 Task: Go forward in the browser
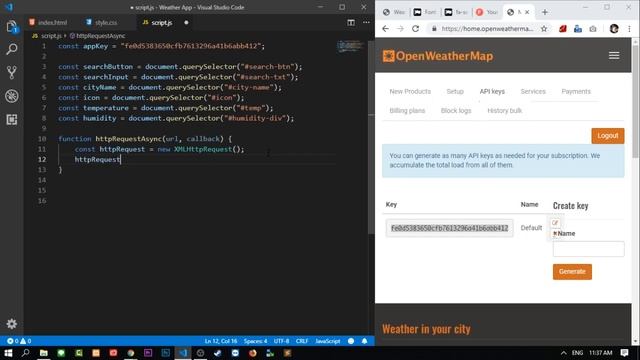point(400,29)
